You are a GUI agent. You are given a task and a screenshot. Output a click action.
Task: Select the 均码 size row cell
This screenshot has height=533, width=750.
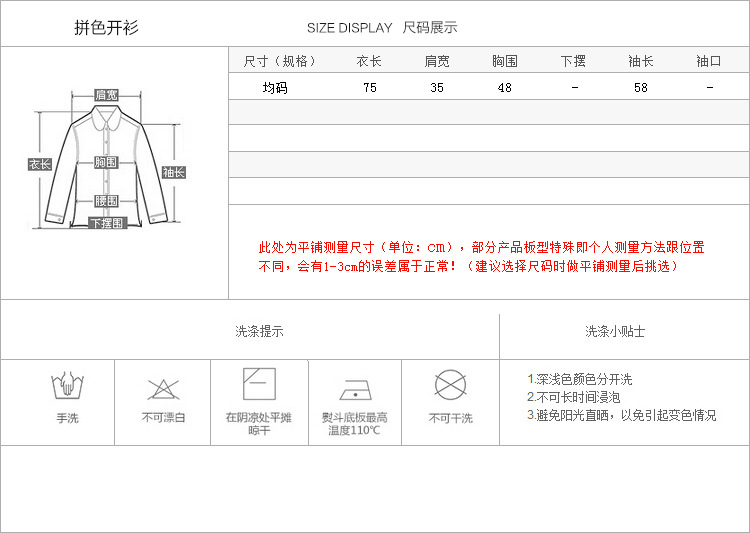(x=275, y=87)
